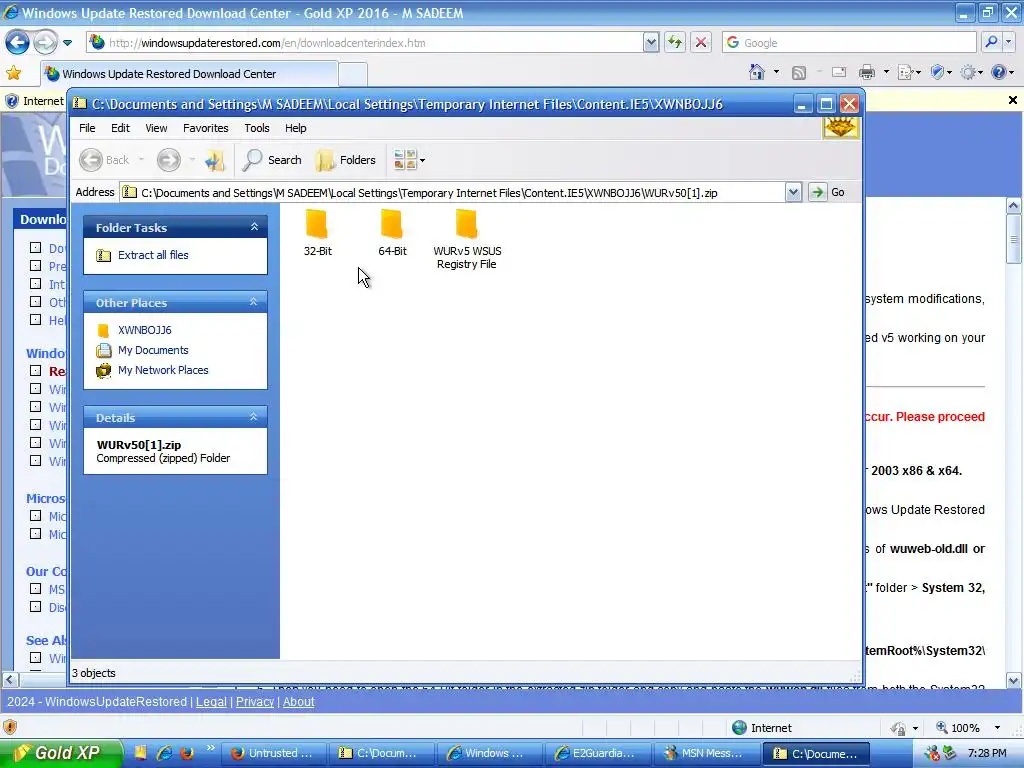1024x768 pixels.
Task: Open Favorites menu in Explorer window
Action: click(206, 128)
